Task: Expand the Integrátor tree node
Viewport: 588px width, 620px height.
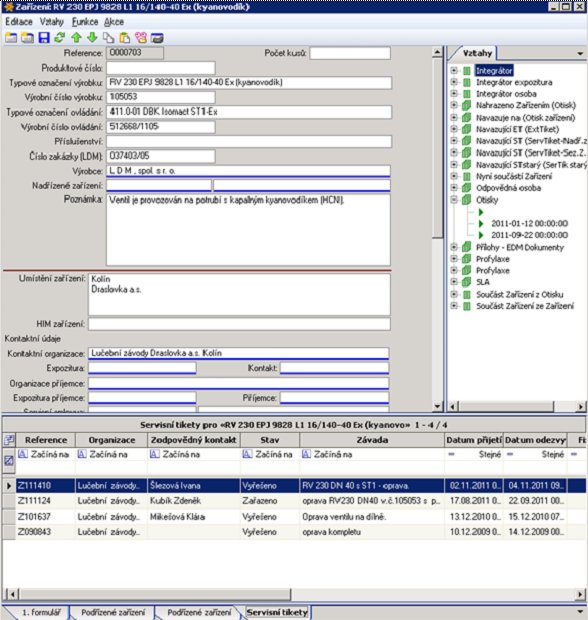Action: coord(454,70)
